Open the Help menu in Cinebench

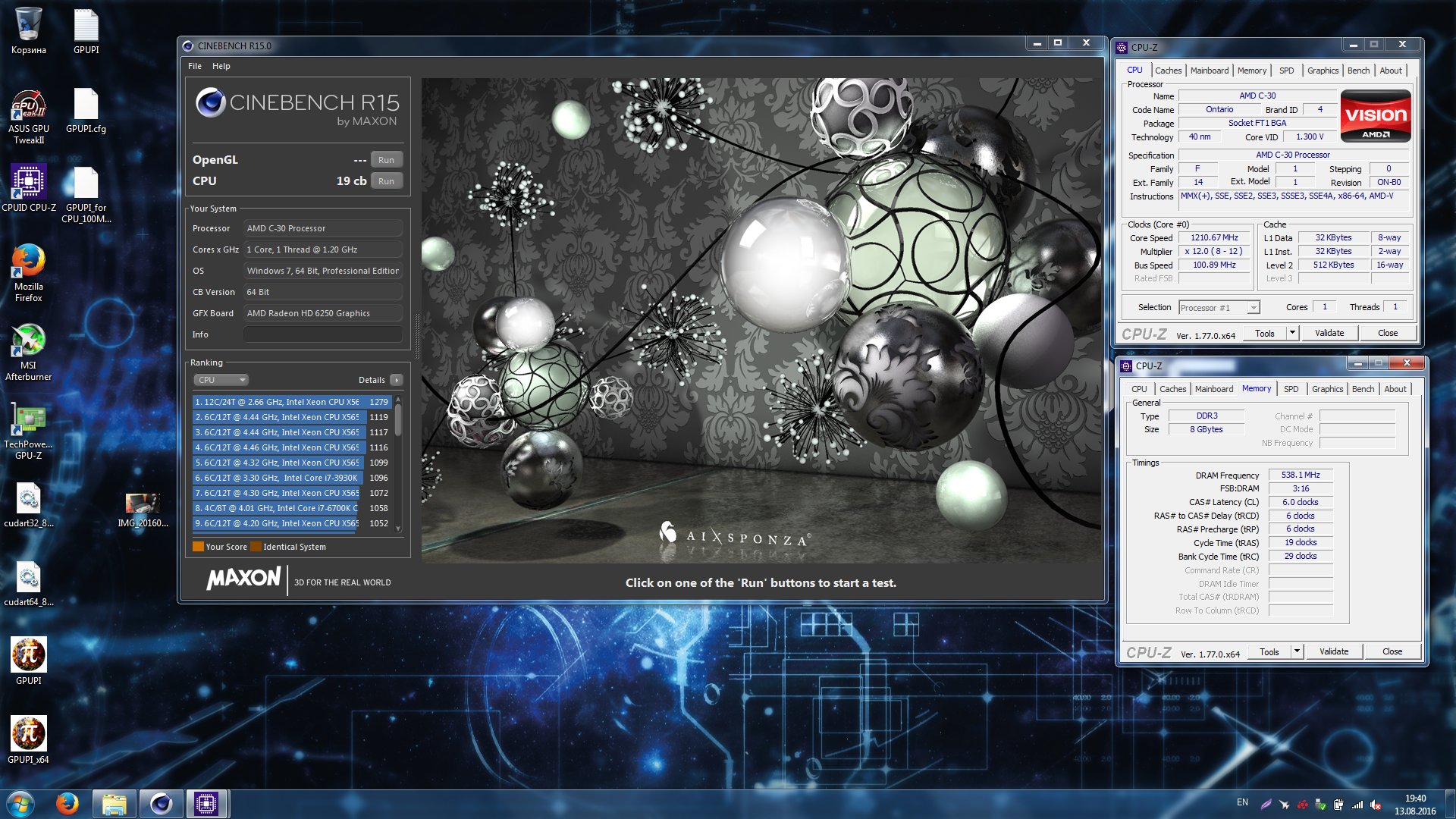pyautogui.click(x=221, y=66)
